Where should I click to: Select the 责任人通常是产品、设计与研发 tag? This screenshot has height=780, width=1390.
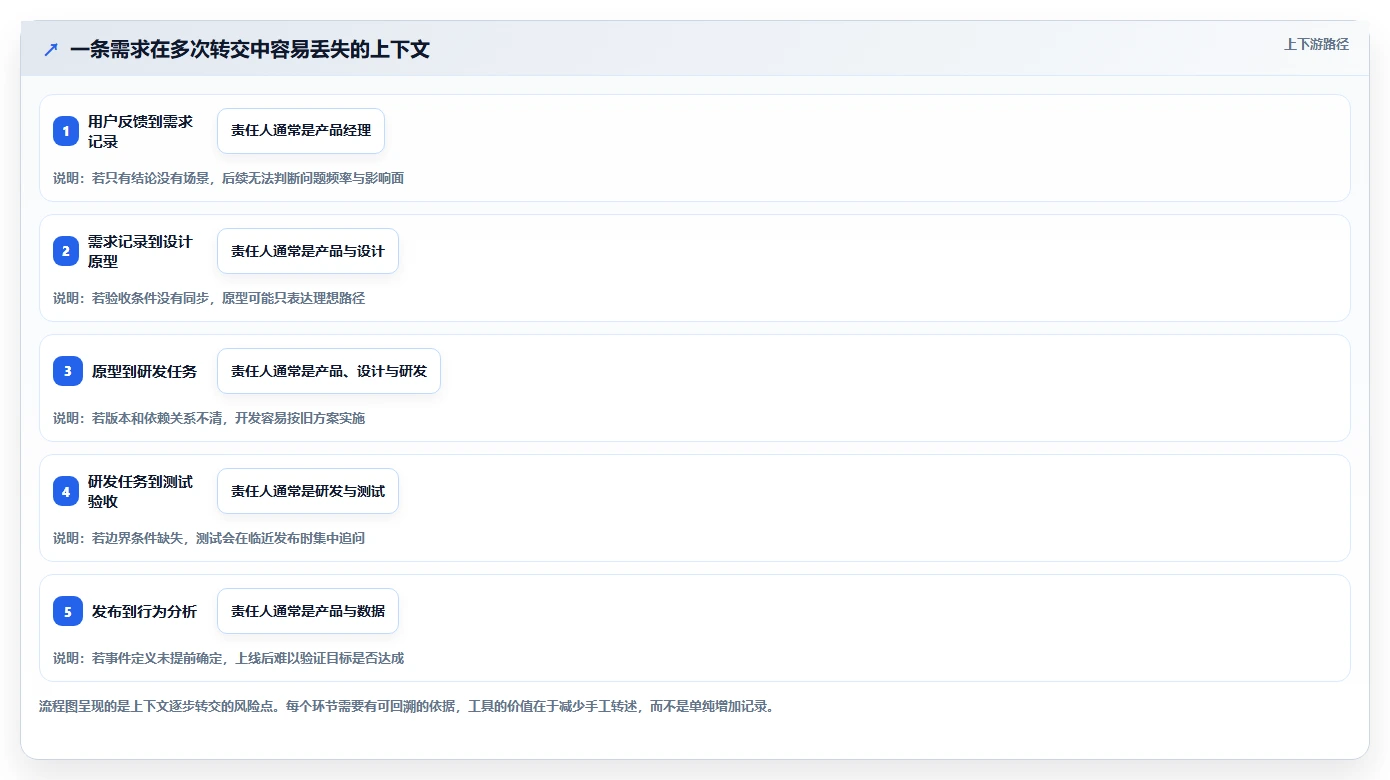[x=329, y=371]
